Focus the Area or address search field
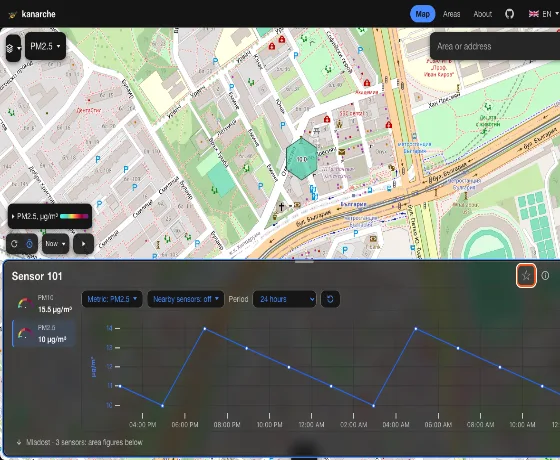This screenshot has height=460, width=560. (495, 46)
